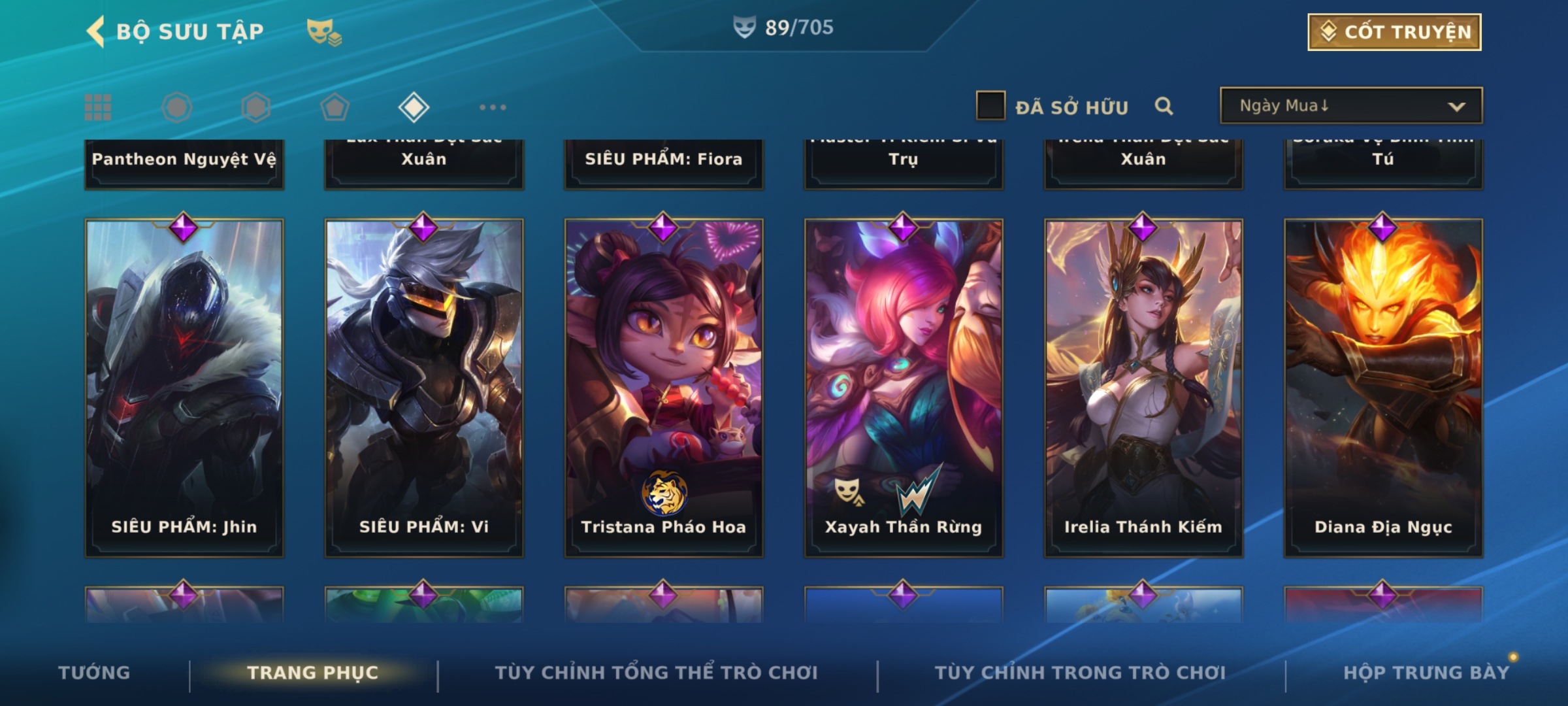Image resolution: width=1568 pixels, height=706 pixels.
Task: Open the three-dots more filters icon
Action: coord(493,107)
